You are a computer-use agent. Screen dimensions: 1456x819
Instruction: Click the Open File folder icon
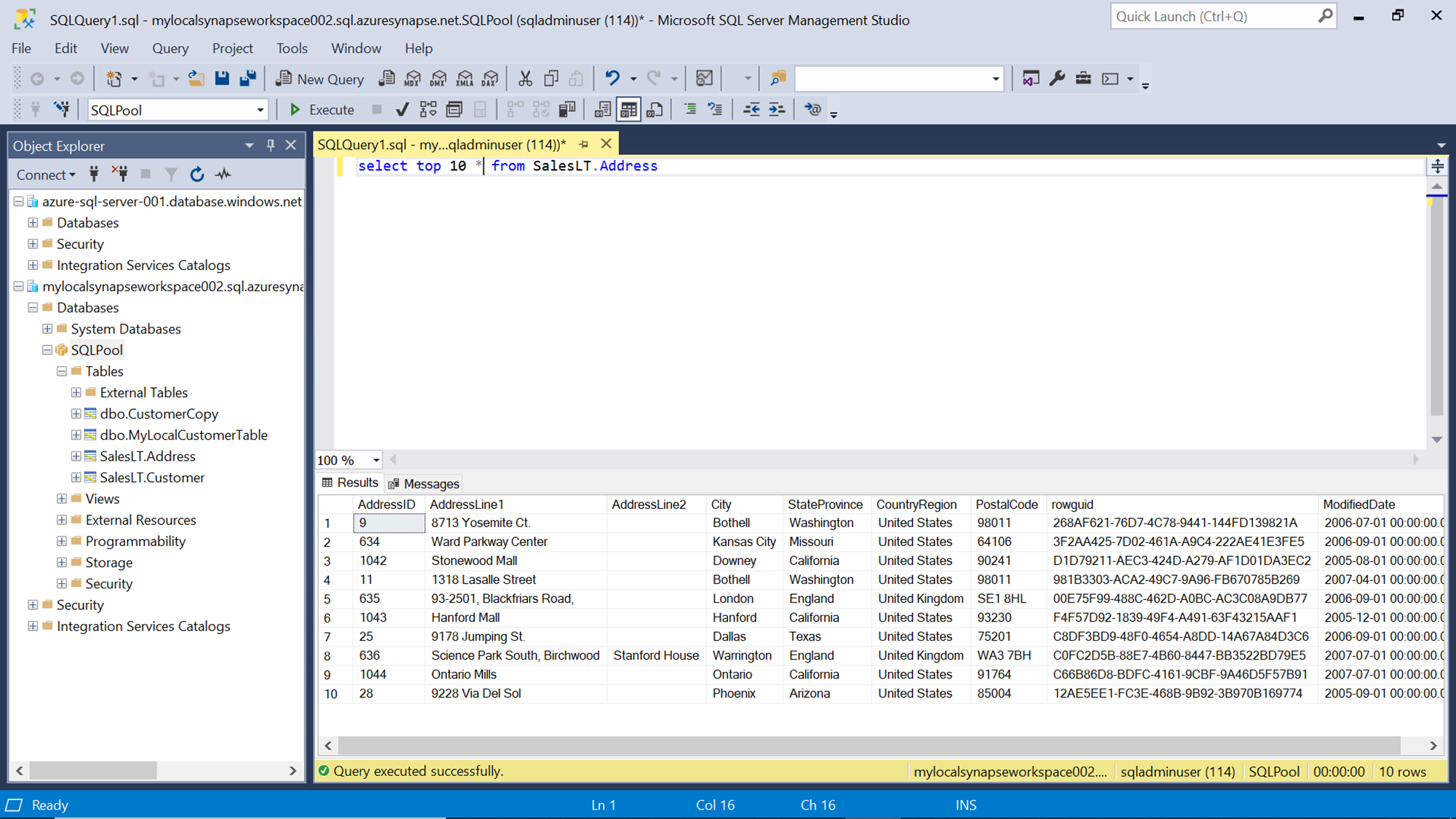(196, 79)
